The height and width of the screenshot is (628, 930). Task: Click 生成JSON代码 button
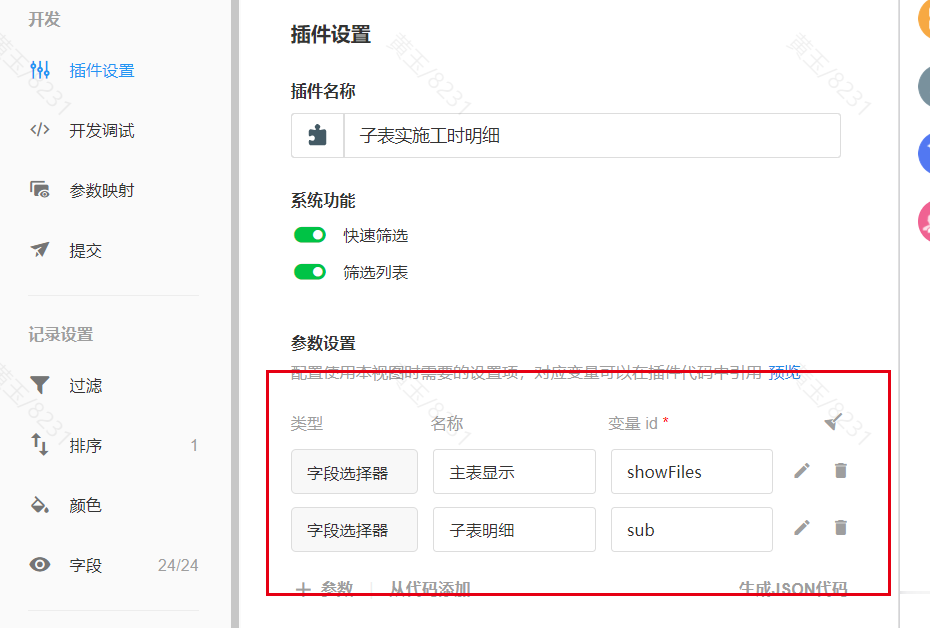[793, 588]
